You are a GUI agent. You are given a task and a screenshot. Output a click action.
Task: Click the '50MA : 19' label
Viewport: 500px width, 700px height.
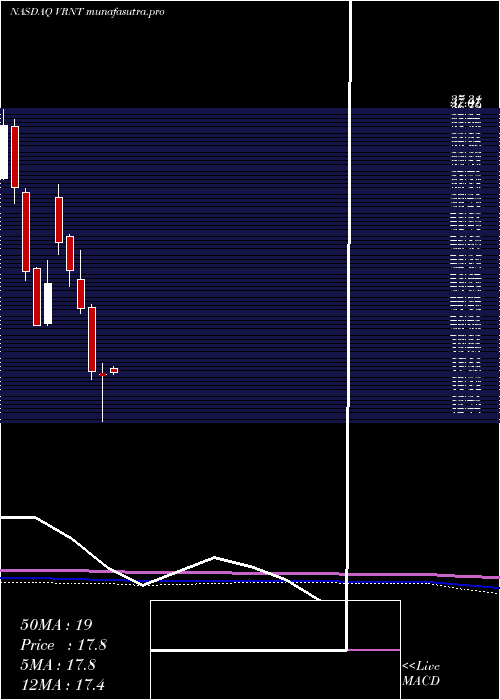(x=56, y=625)
